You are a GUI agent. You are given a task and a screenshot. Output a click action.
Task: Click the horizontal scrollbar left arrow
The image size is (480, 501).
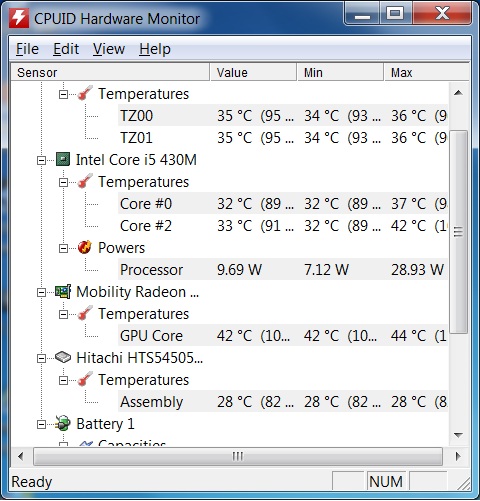point(21,456)
